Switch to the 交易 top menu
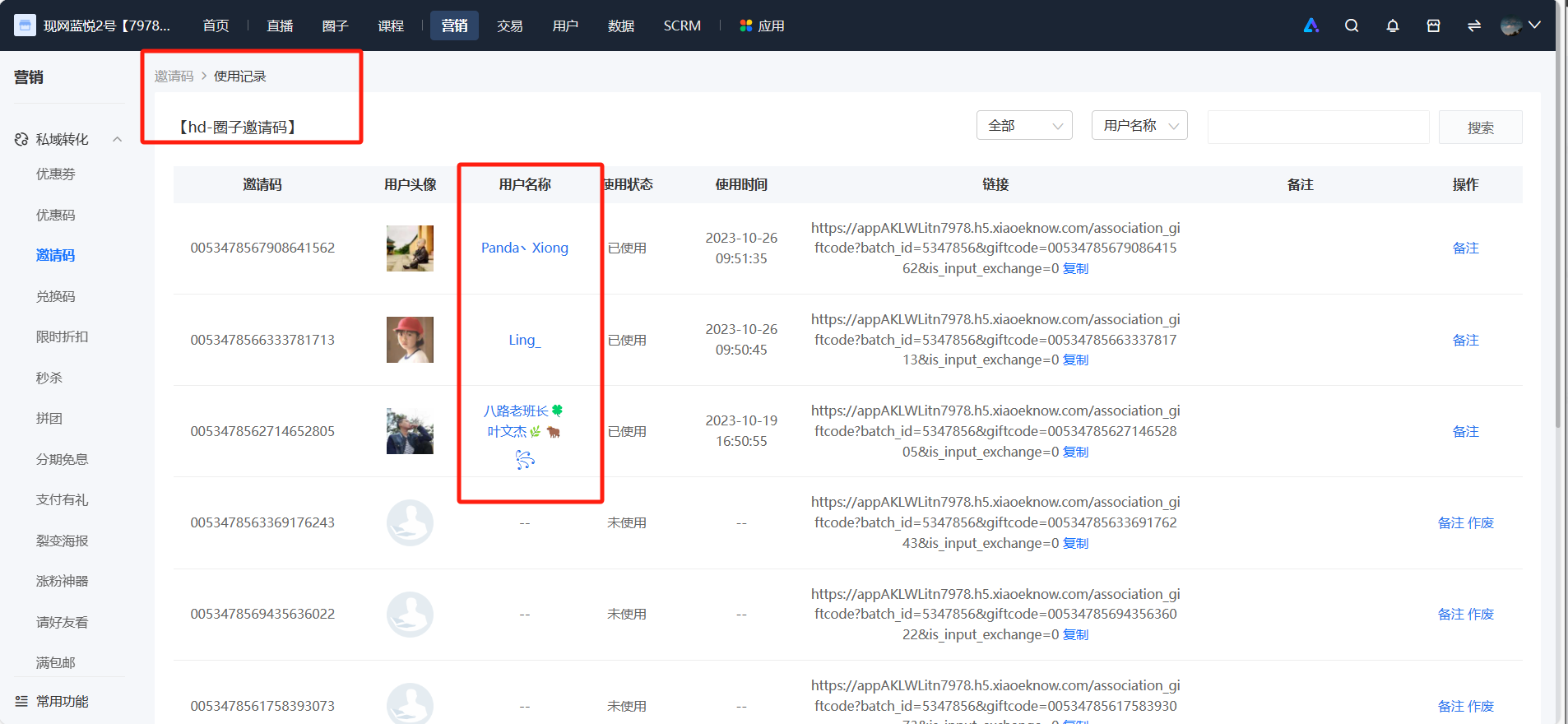 point(510,26)
